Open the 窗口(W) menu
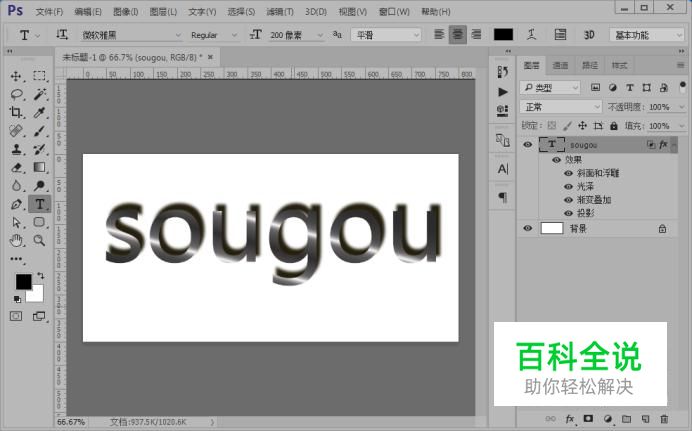 pyautogui.click(x=394, y=11)
